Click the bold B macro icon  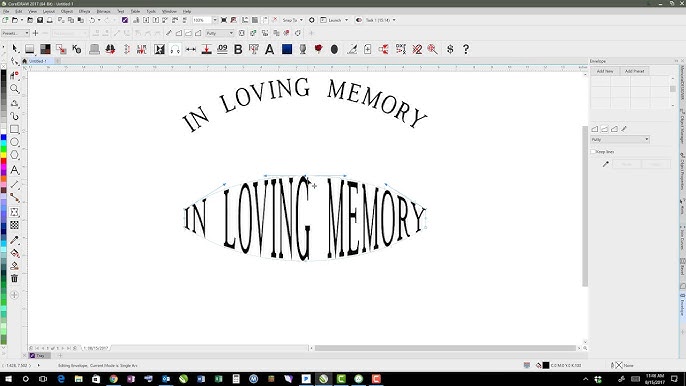click(238, 49)
